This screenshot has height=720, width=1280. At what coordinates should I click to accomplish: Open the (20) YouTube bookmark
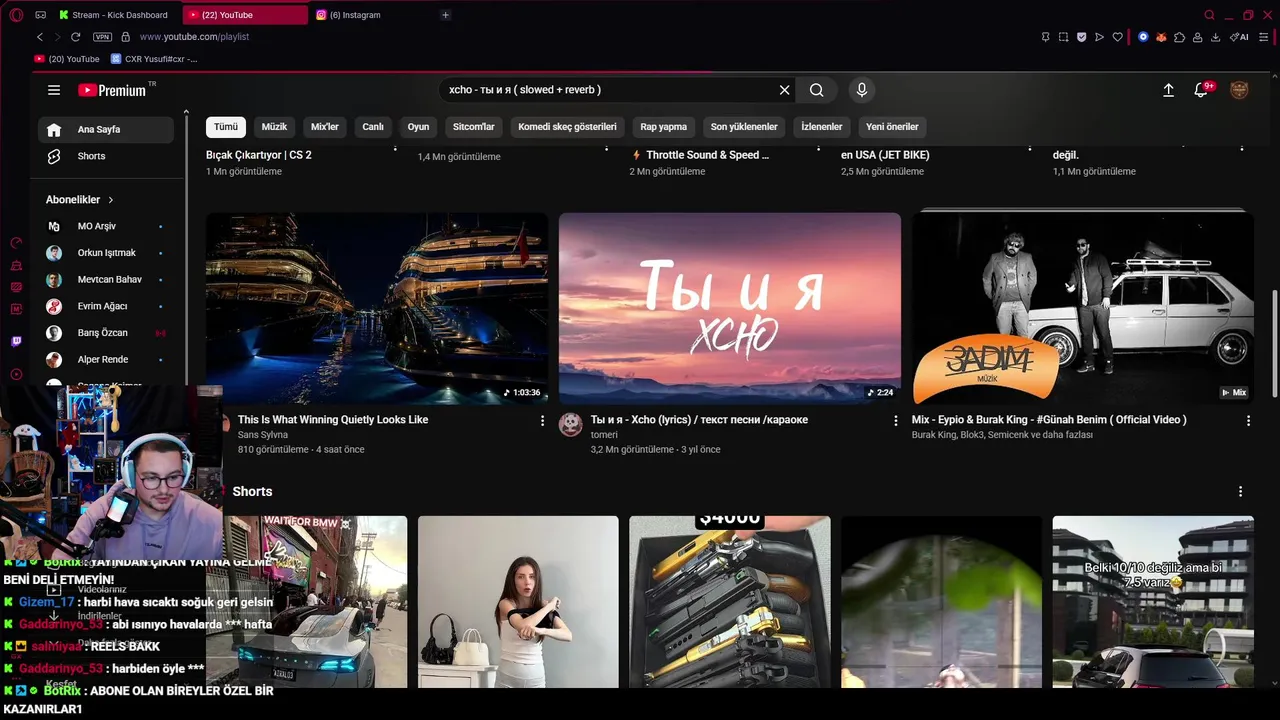point(67,59)
